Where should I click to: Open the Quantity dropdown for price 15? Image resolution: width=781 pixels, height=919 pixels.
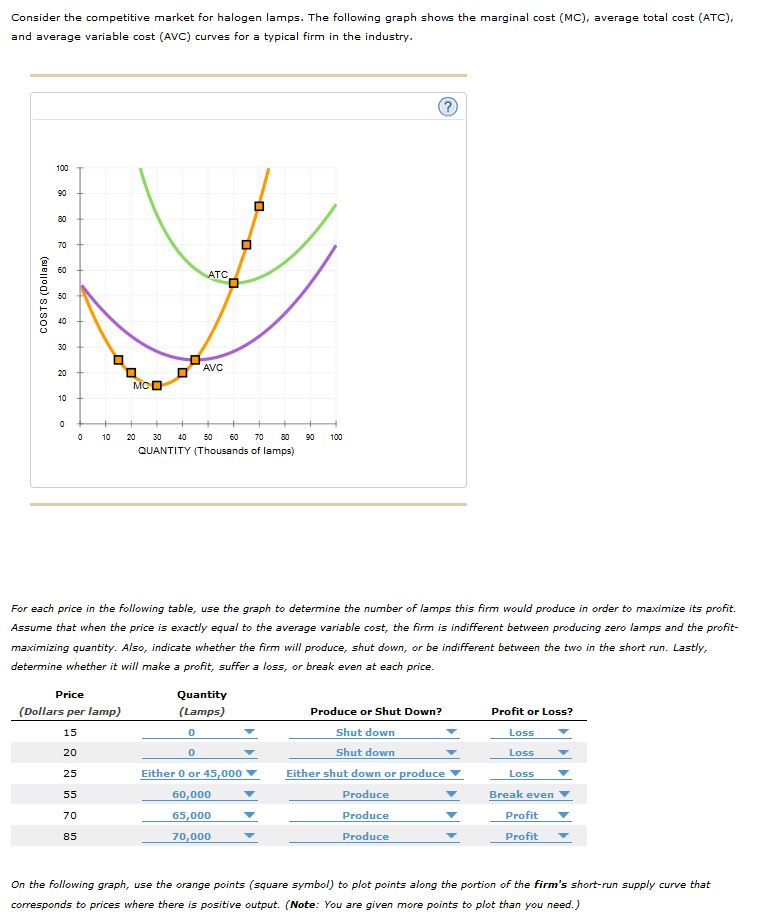coord(199,732)
